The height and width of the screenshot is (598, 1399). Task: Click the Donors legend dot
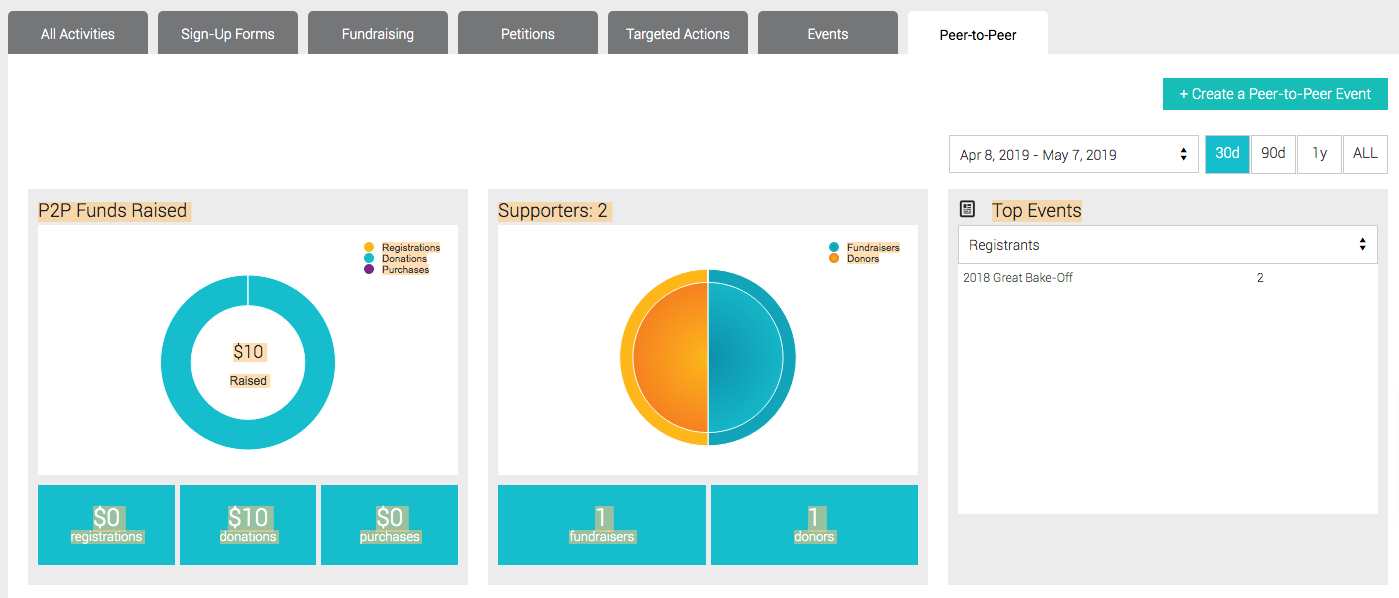834,258
